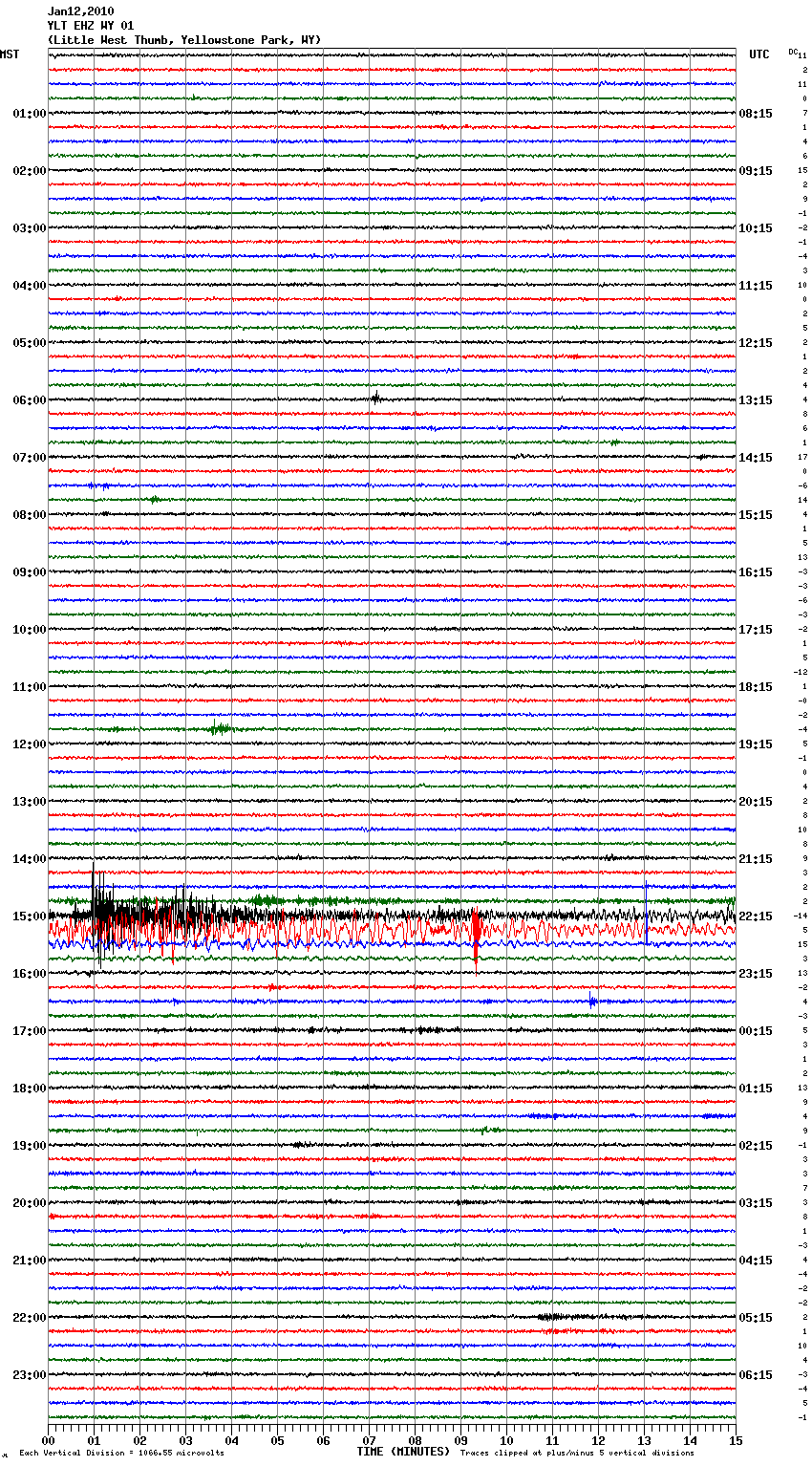This screenshot has width=812, height=1466.
Task: Click the vertical division microvolts note
Action: 121,1453
